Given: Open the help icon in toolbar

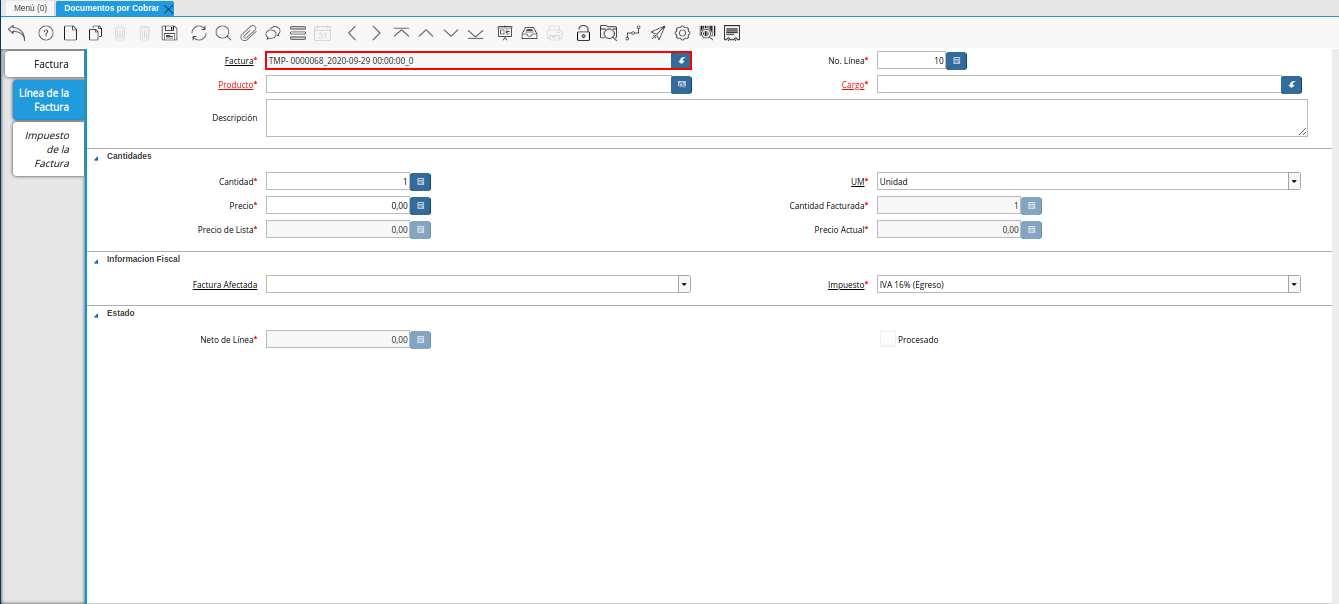Looking at the screenshot, I should [x=45, y=33].
